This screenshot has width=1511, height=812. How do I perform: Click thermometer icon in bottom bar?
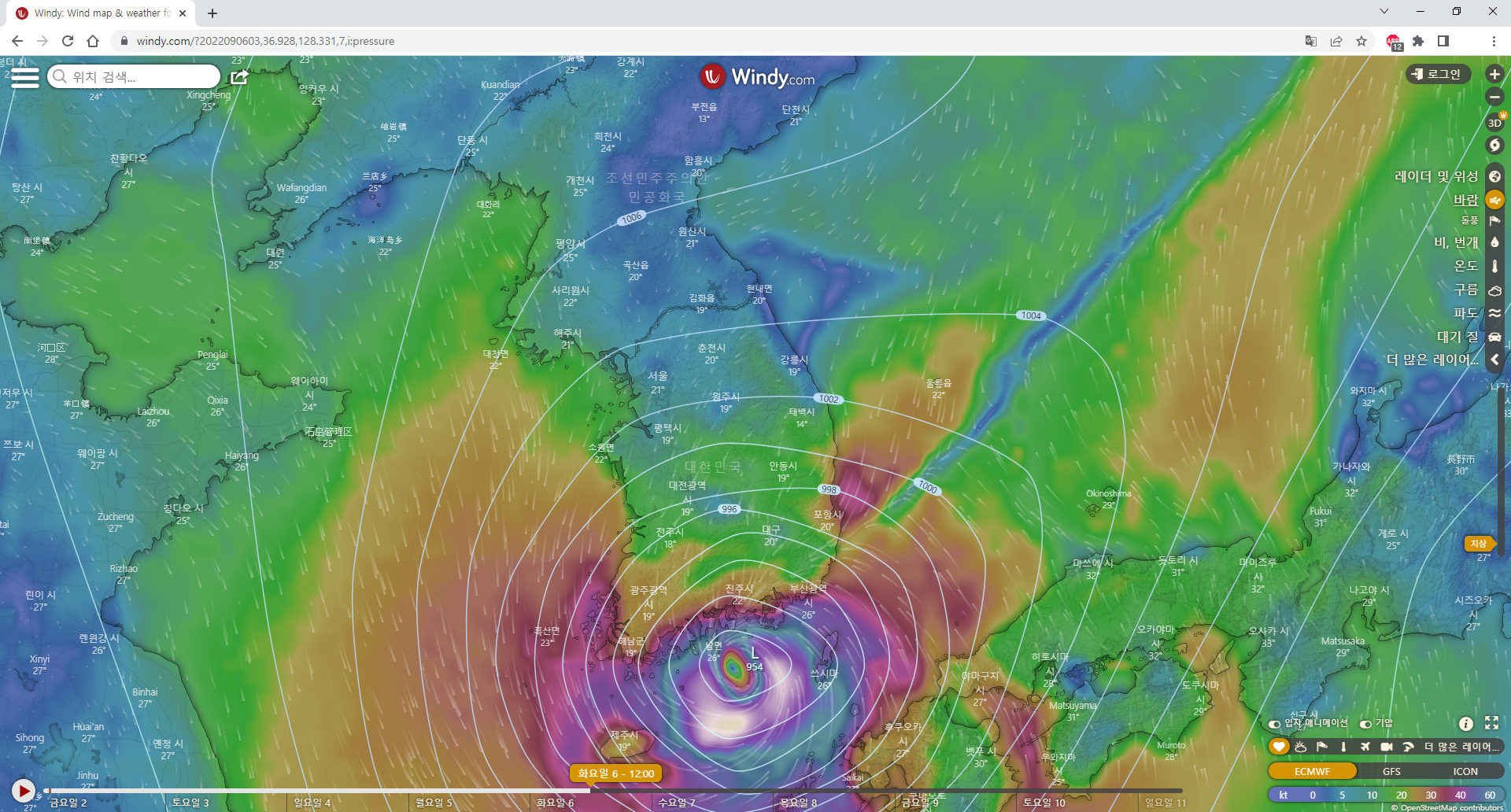[1343, 747]
